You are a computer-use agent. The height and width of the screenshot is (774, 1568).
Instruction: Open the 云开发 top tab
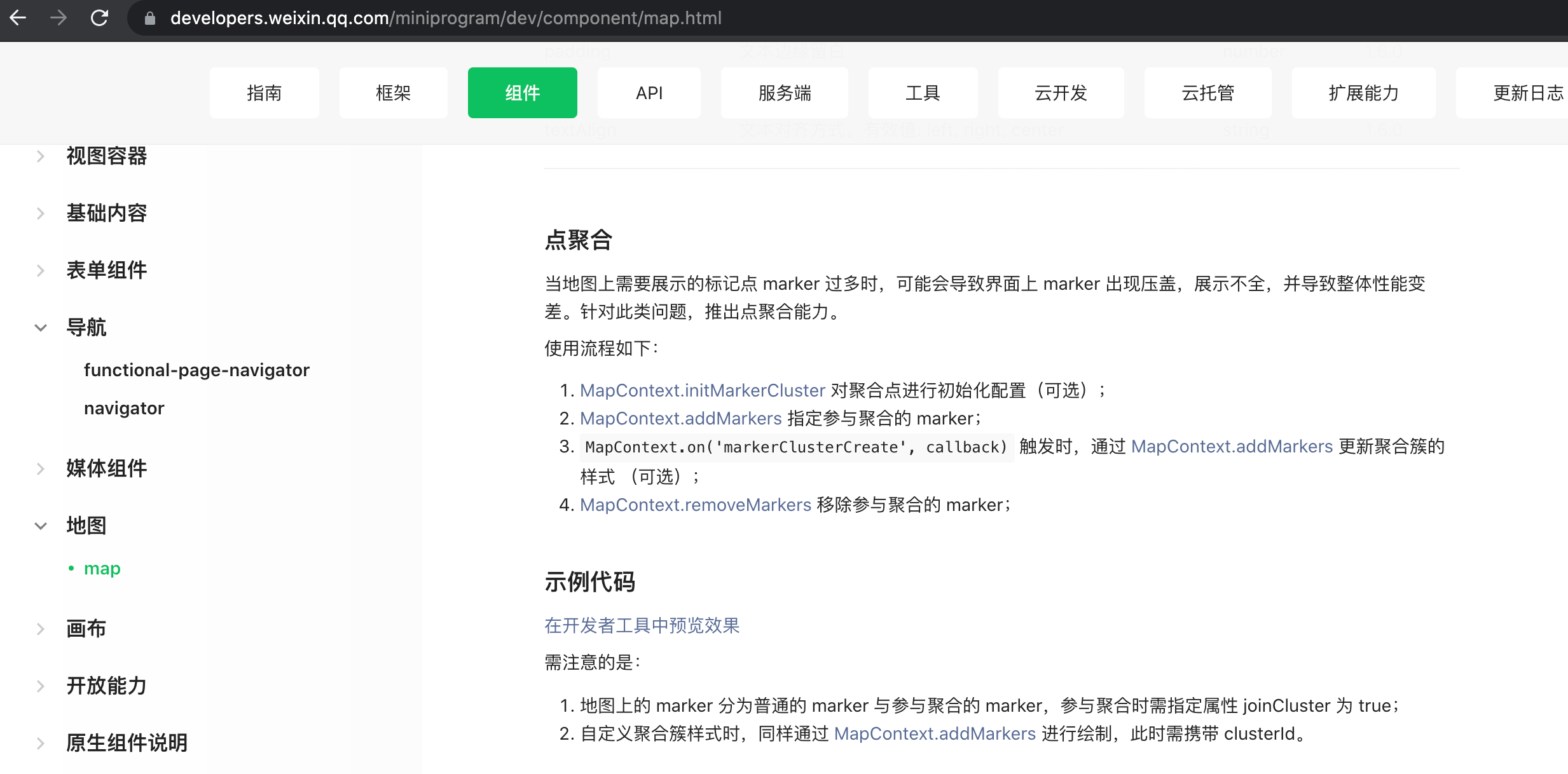tap(1060, 93)
